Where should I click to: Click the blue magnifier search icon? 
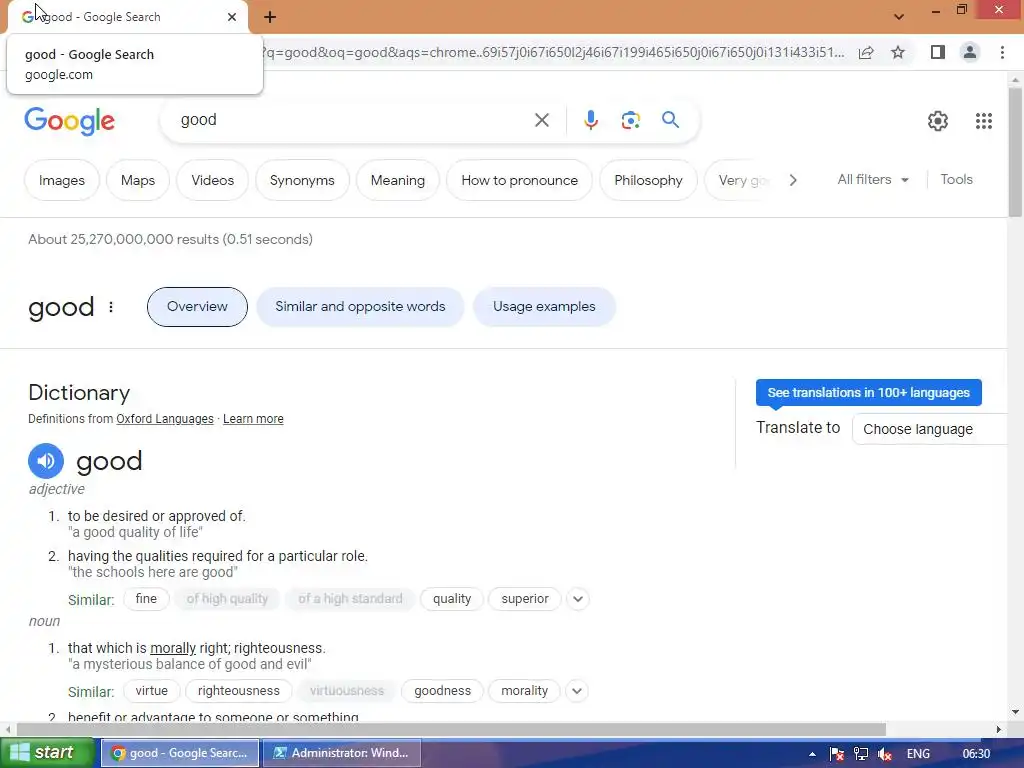[x=670, y=120]
